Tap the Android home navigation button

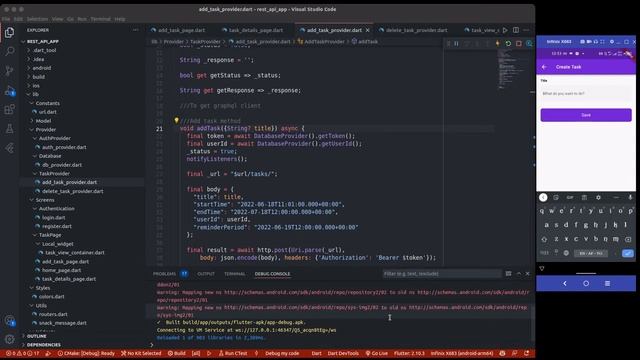[586, 283]
